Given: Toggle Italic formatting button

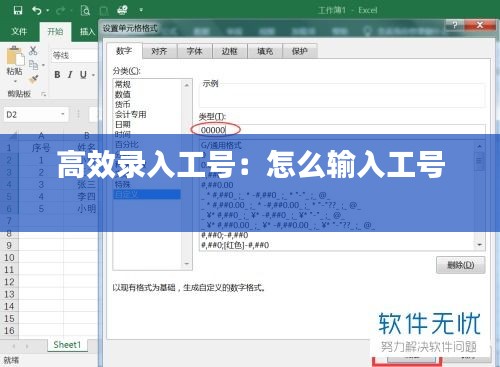Looking at the screenshot, I should [70, 75].
